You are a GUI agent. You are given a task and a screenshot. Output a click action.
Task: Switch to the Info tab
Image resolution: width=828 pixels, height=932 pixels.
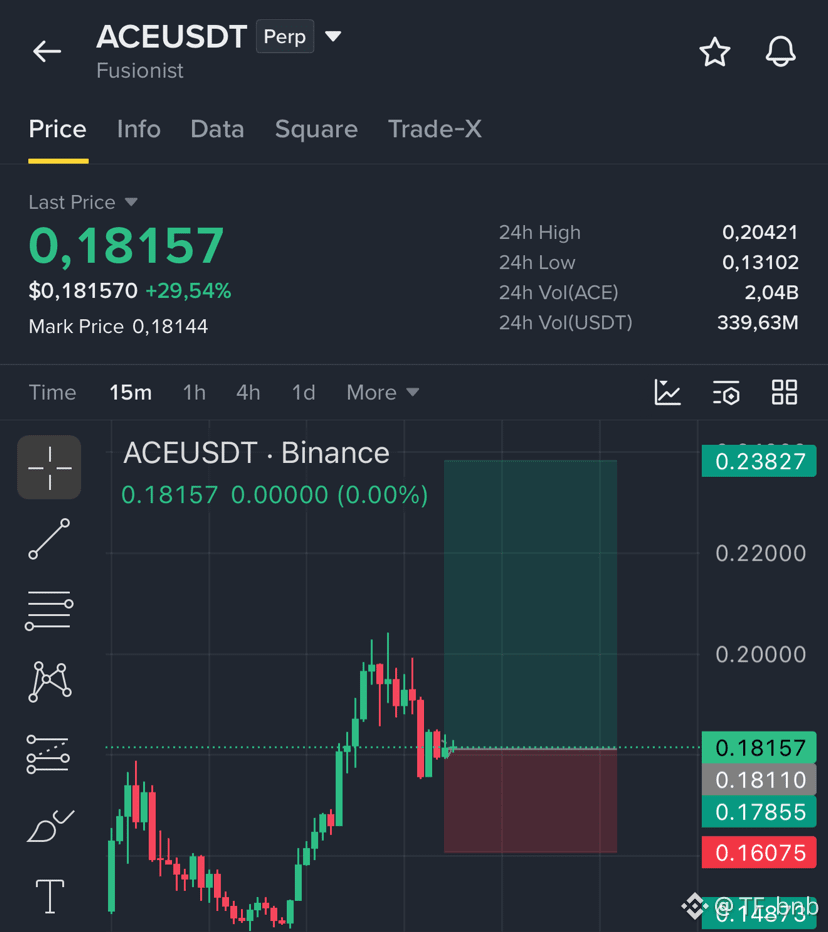[138, 129]
